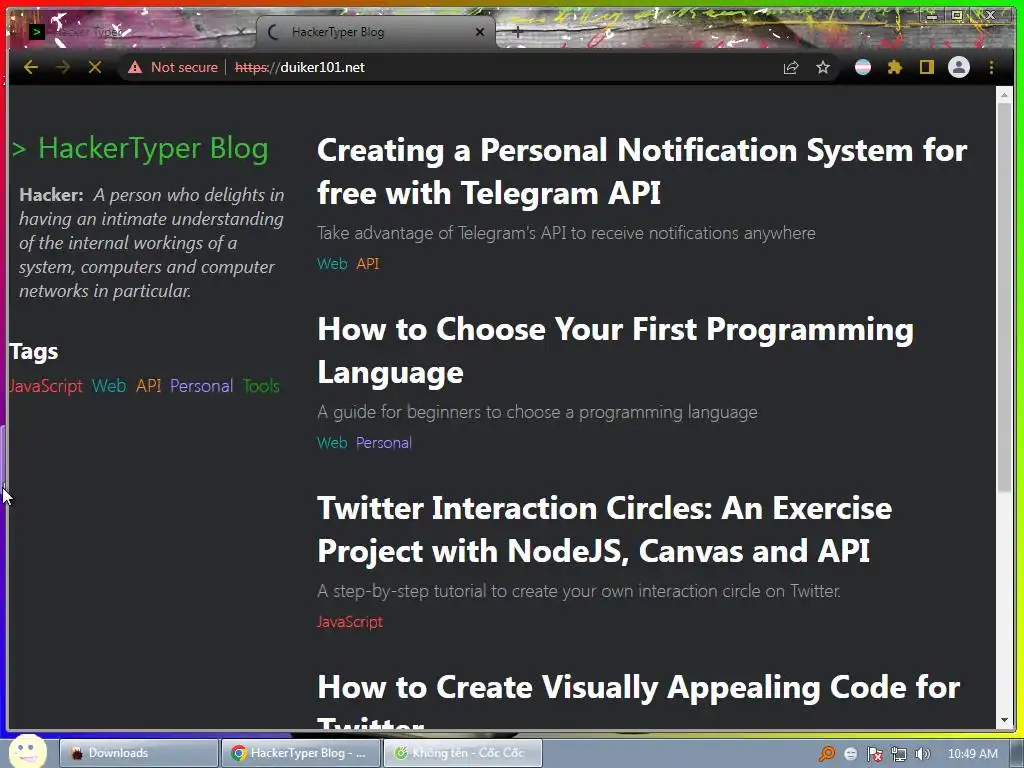
Task: Click the API tag under Telegram article
Action: tap(368, 264)
